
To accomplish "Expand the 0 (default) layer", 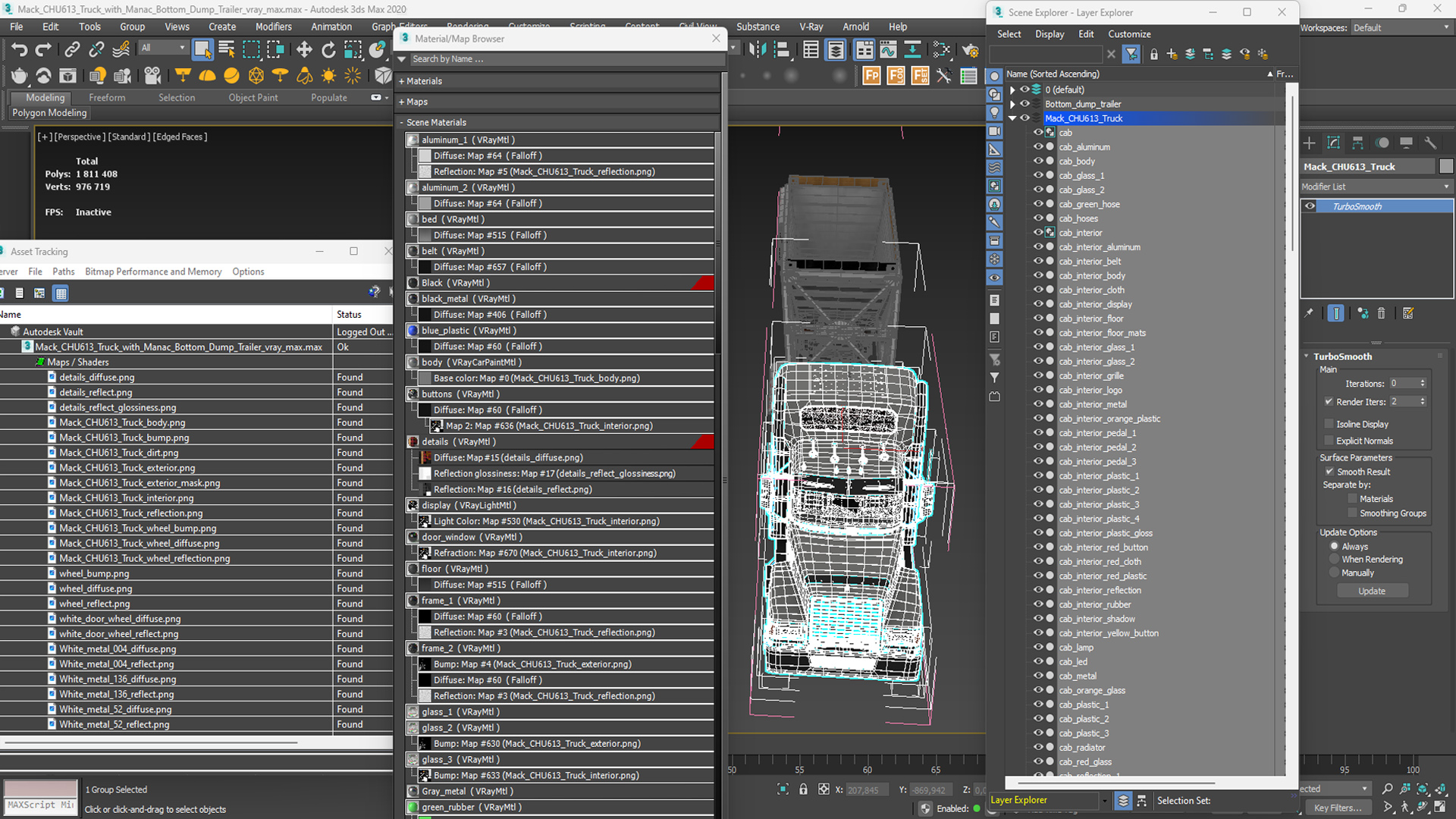I will click(x=1012, y=89).
